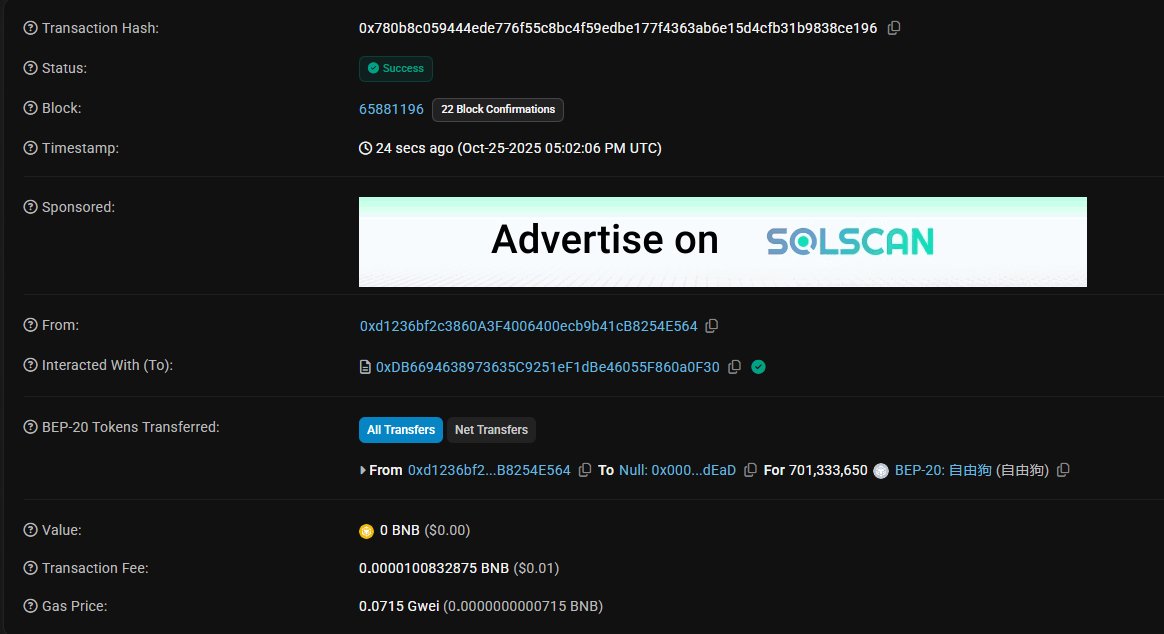Click the token amount 701,333,650
This screenshot has height=634, width=1164.
click(x=828, y=470)
